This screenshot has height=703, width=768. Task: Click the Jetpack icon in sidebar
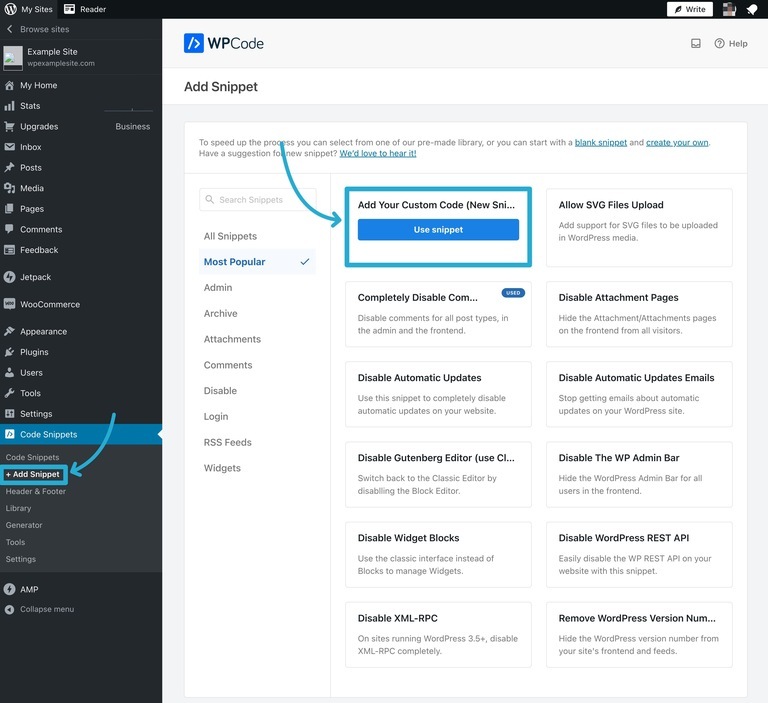point(9,277)
